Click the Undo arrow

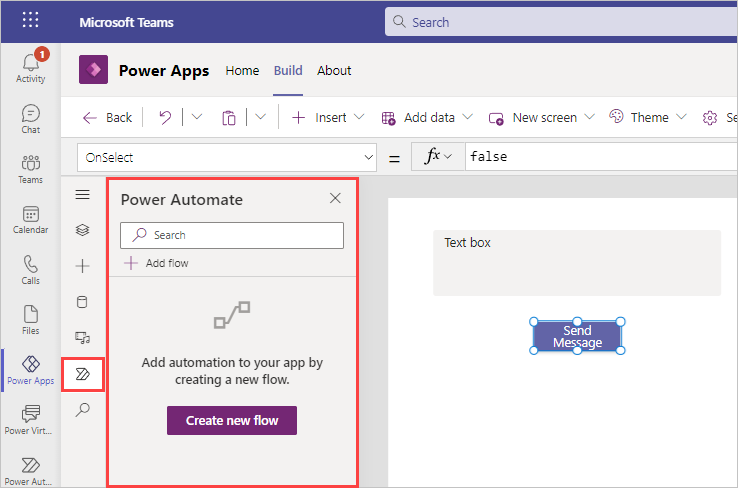click(x=165, y=117)
